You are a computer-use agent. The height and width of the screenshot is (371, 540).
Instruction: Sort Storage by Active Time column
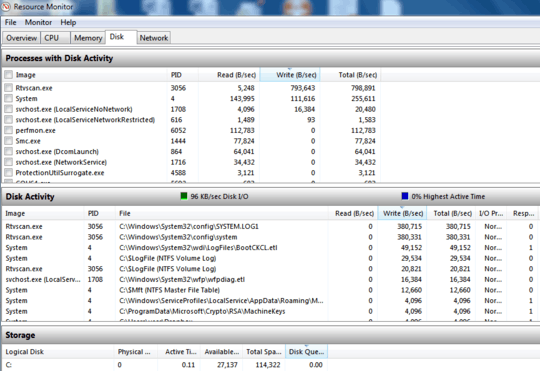[179, 352]
